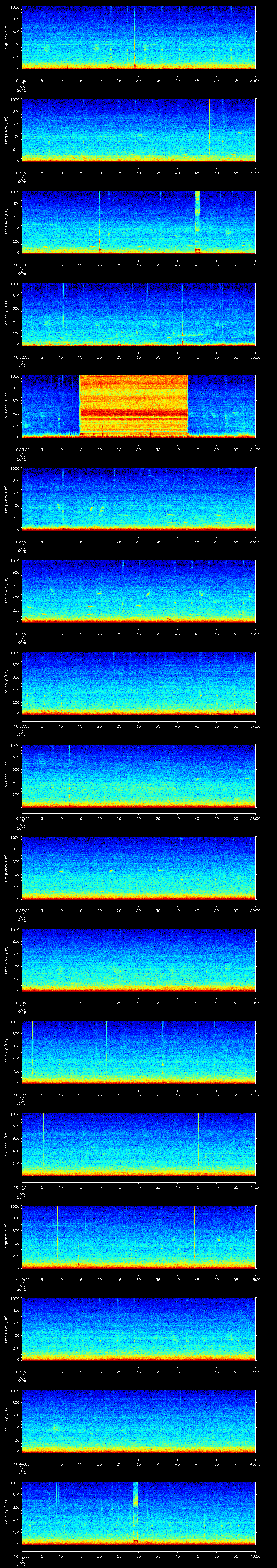
Task: Click the 10:38:00 start time label
Action: tap(21, 910)
